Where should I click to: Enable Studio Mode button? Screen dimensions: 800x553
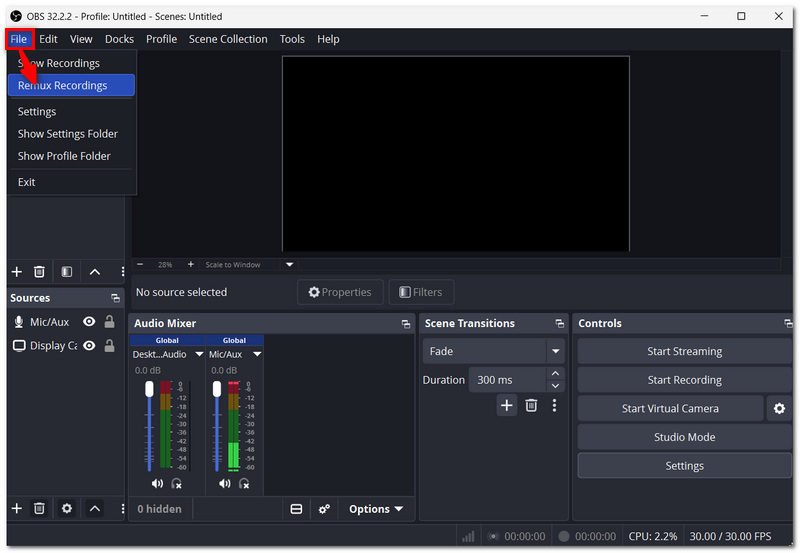pos(684,437)
